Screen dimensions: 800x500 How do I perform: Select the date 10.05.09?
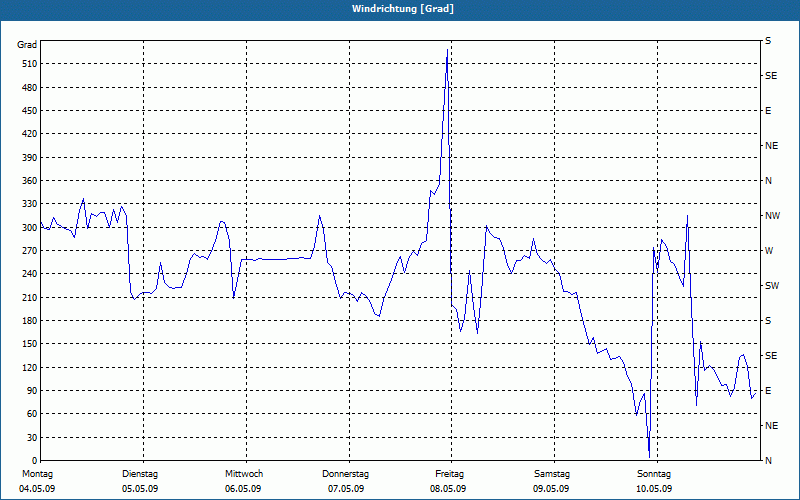pyautogui.click(x=654, y=489)
